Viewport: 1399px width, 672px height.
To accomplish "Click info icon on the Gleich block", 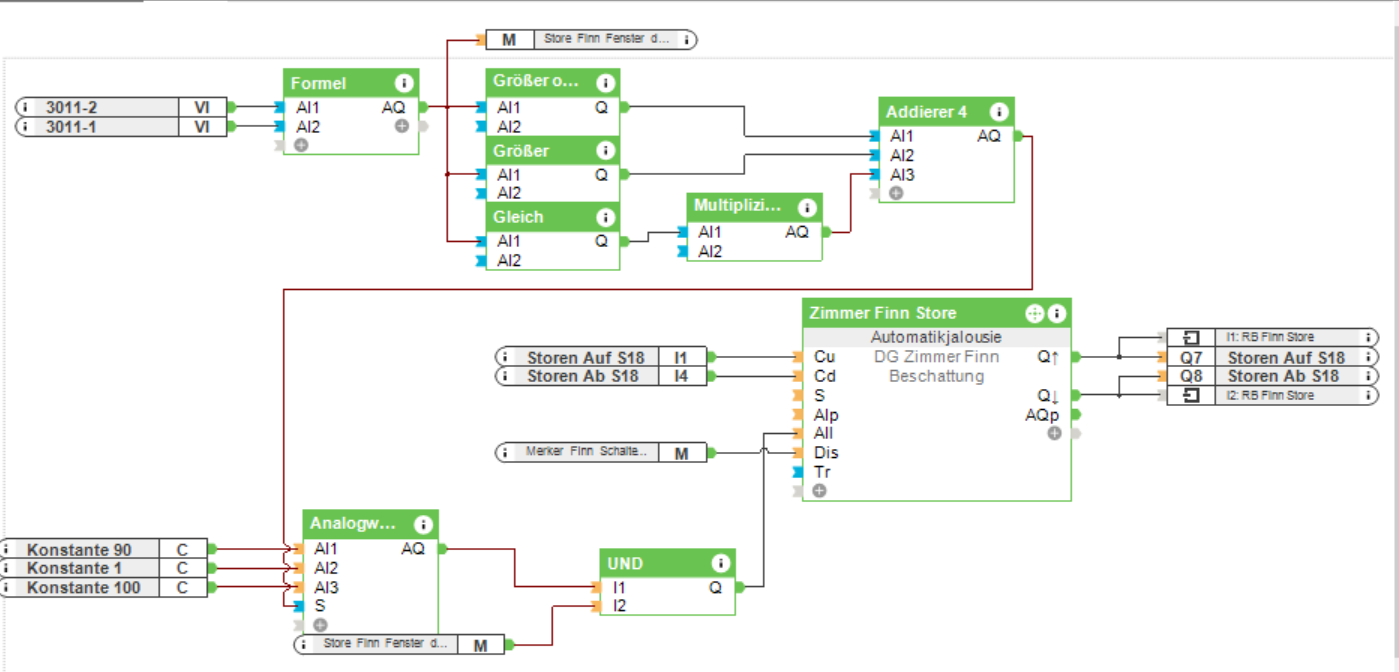I will pyautogui.click(x=605, y=217).
